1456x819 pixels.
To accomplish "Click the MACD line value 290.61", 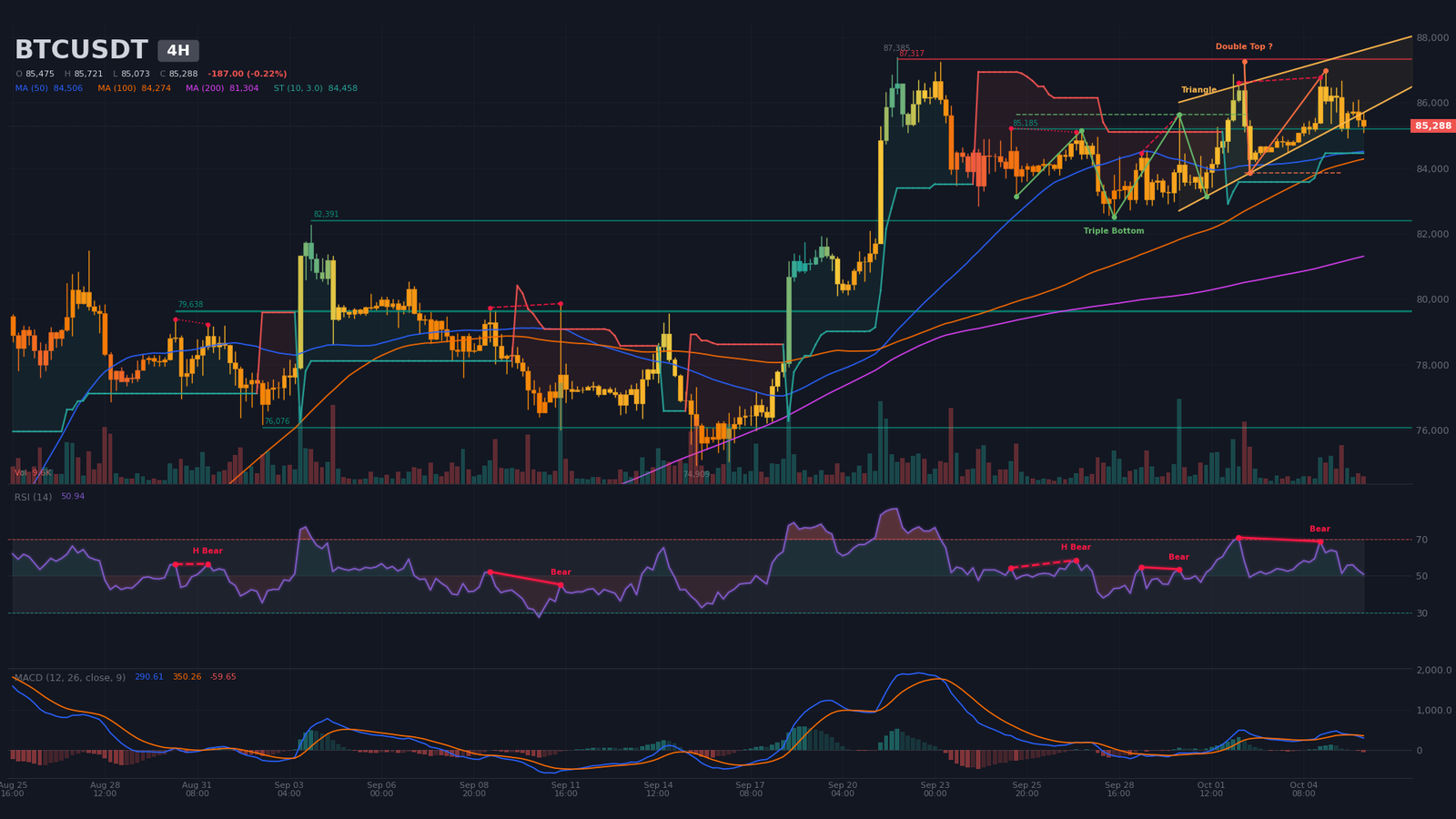I will 149,677.
